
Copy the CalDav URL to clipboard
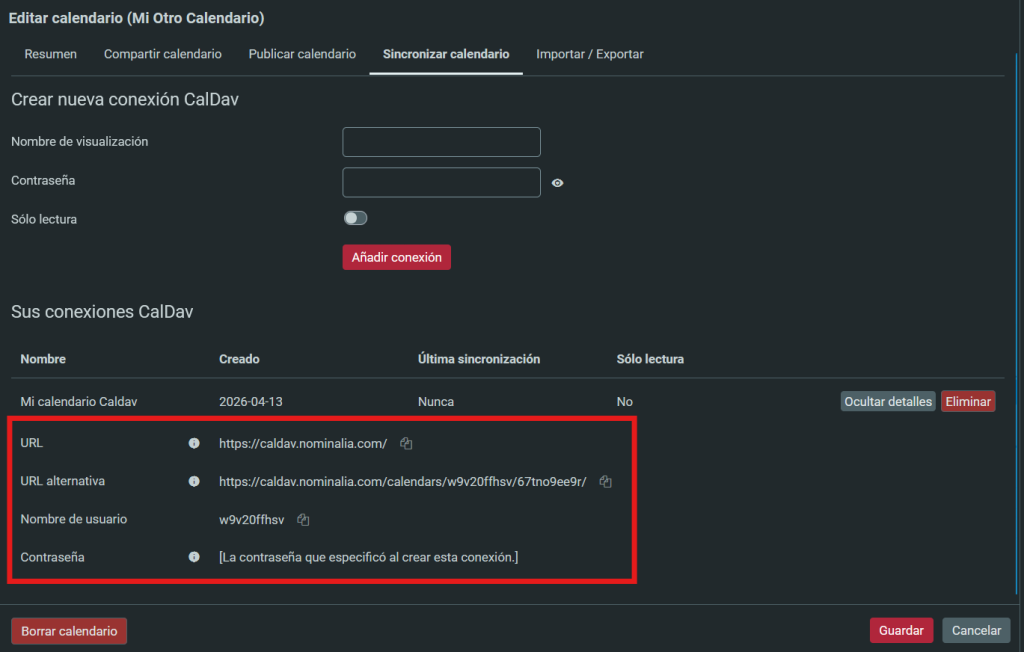tap(406, 443)
